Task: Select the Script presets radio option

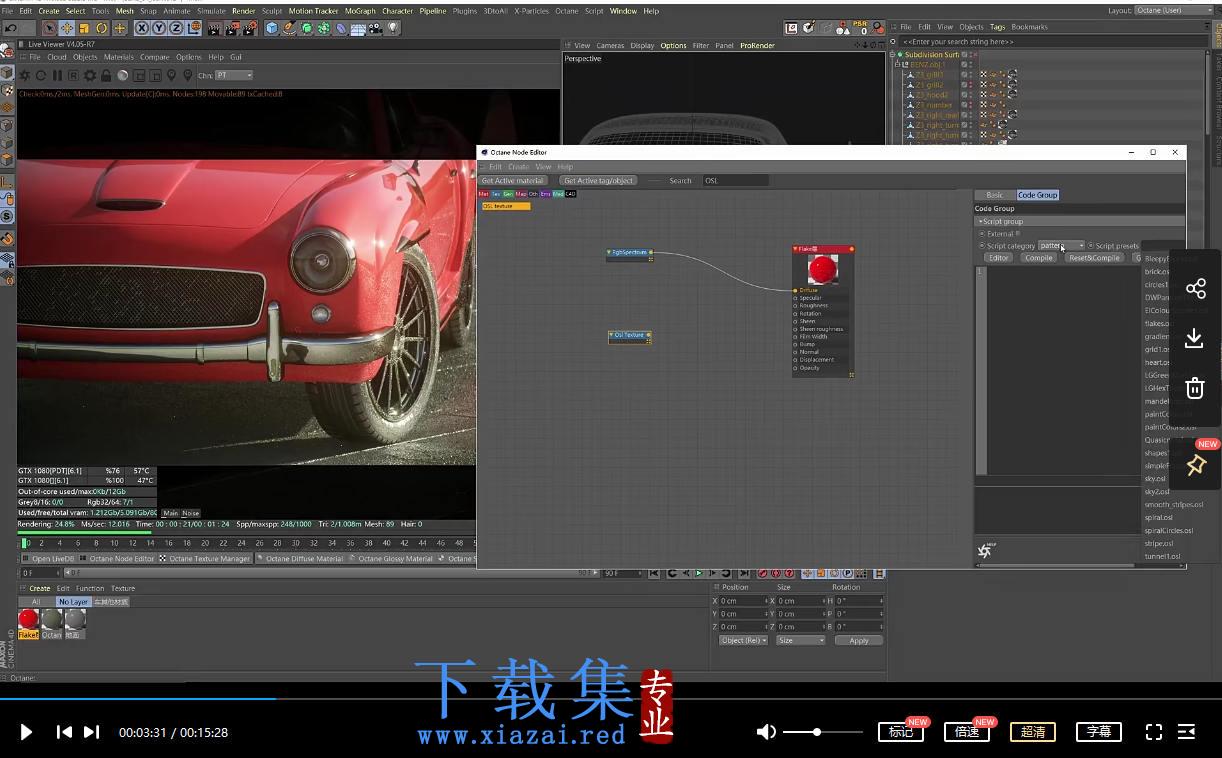Action: (x=1092, y=245)
